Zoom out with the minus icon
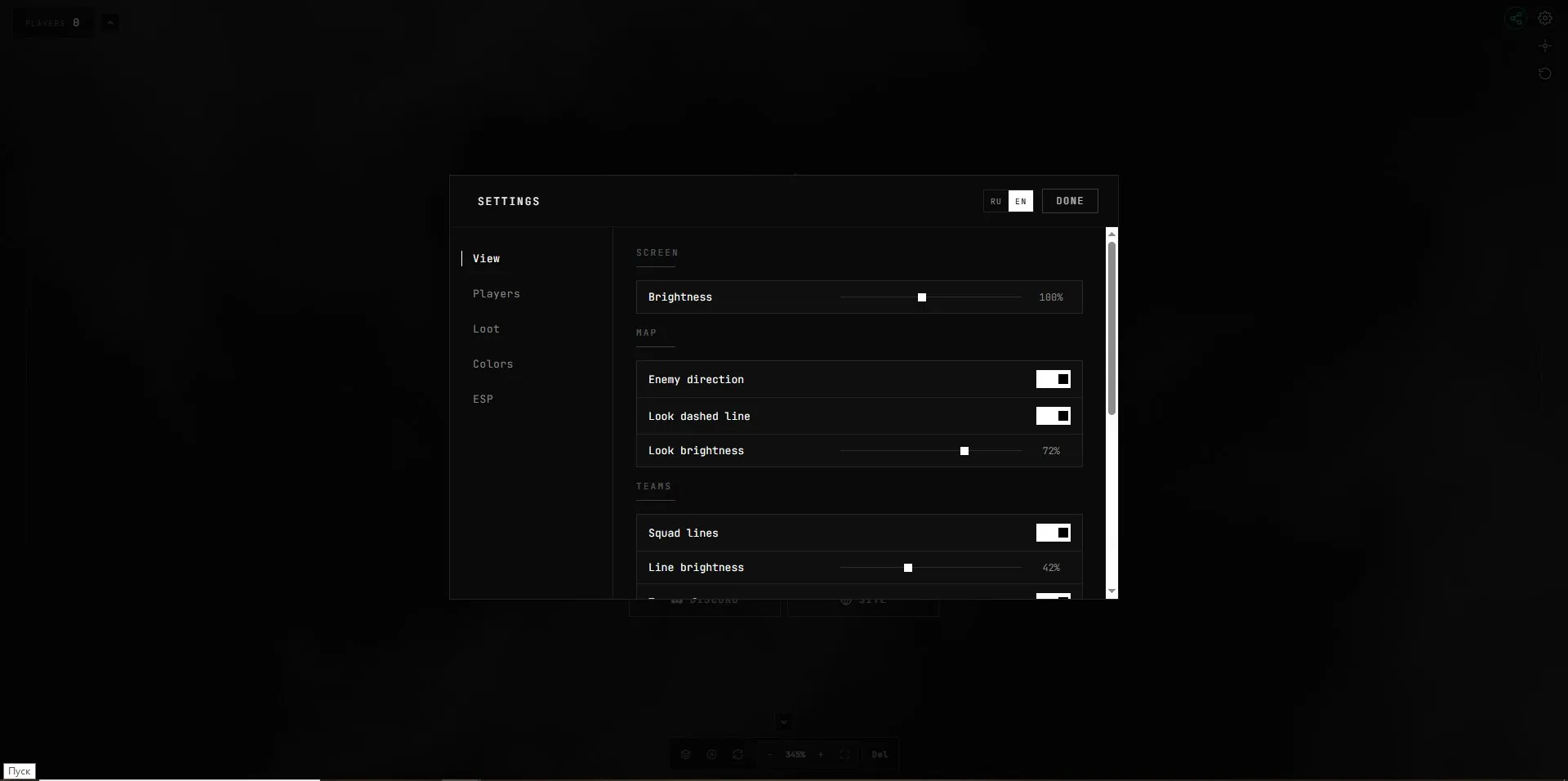This screenshot has height=781, width=1568. (x=769, y=754)
